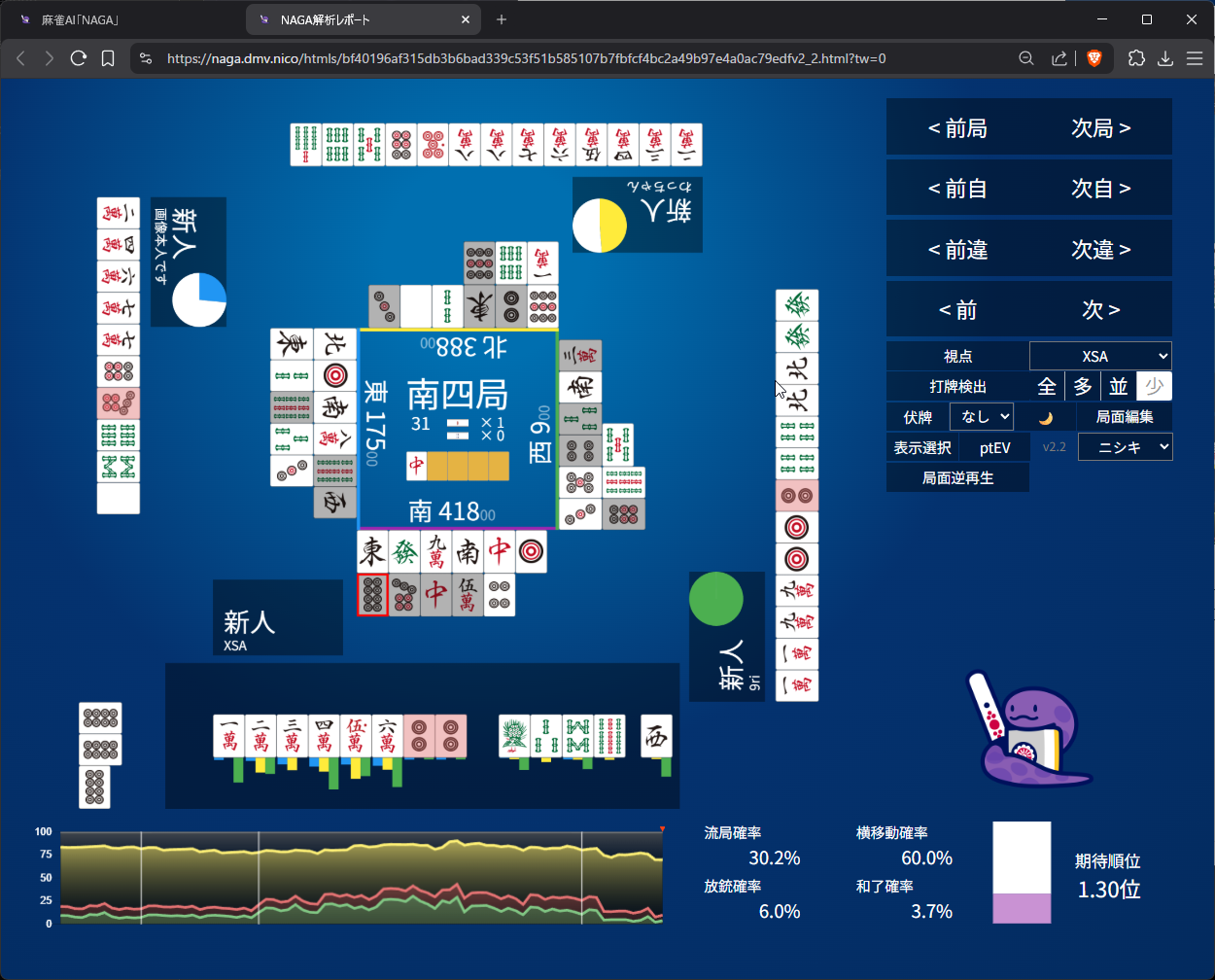Select the 全 discard detection level

[1047, 387]
